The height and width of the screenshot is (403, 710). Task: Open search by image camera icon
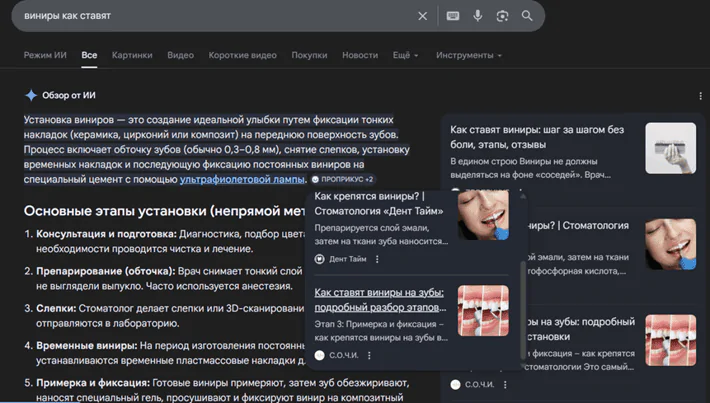502,16
